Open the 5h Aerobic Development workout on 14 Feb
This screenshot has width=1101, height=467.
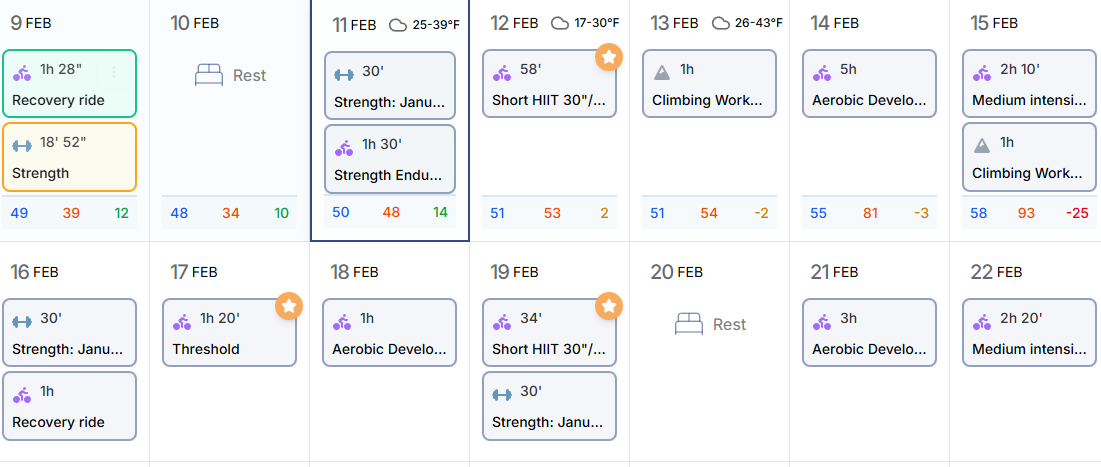click(869, 84)
